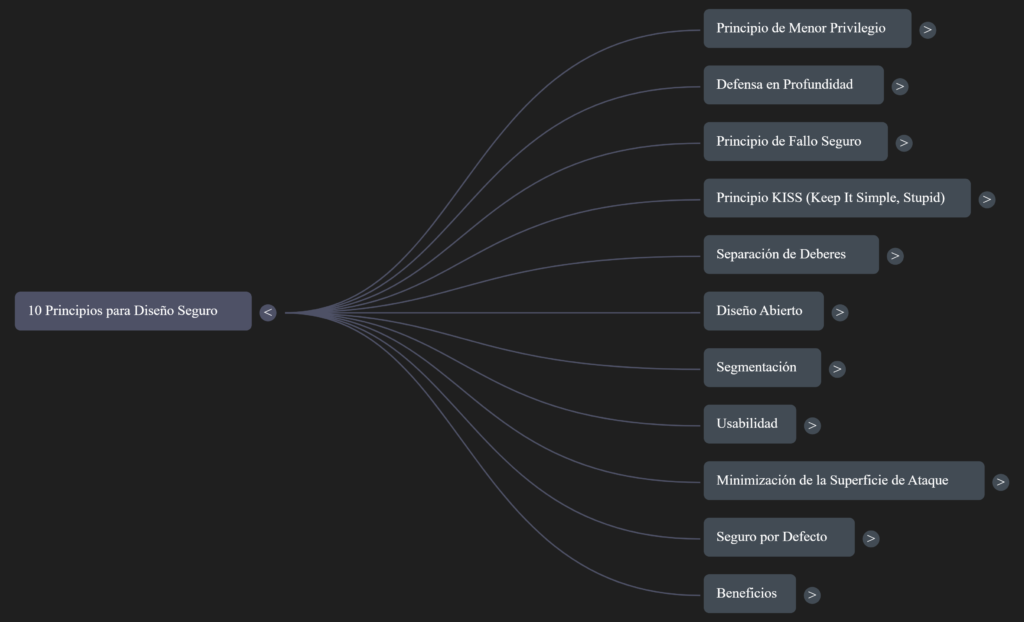Expand the Beneficios node arrow
The width and height of the screenshot is (1024, 622).
812,595
